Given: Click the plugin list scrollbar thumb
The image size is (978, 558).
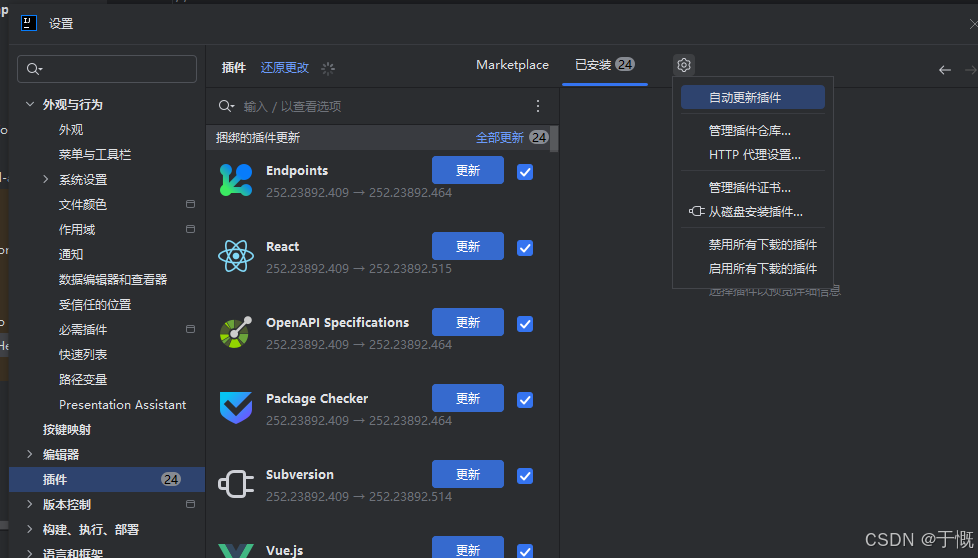Looking at the screenshot, I should (554, 138).
